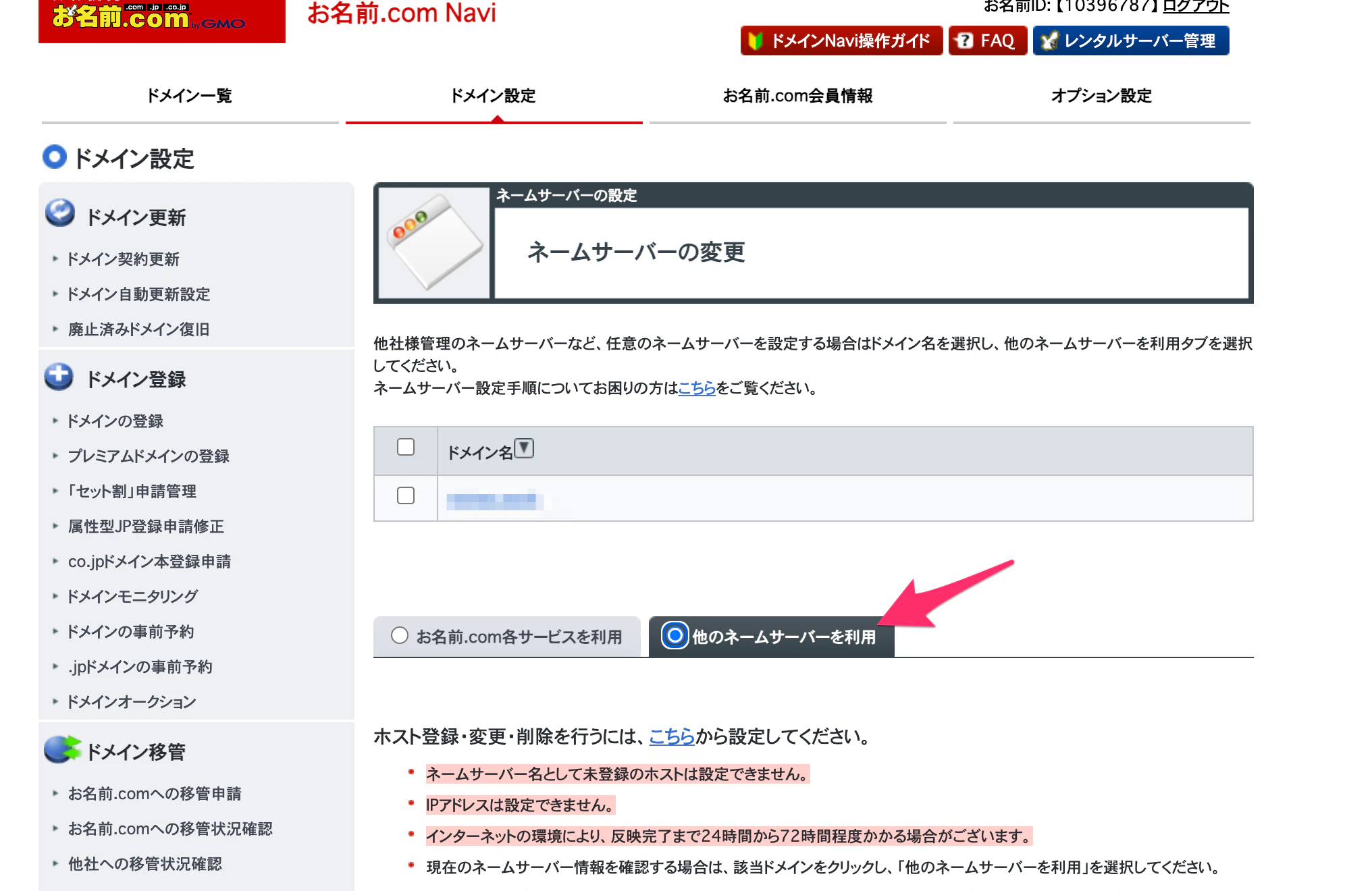Viewport: 1372px width, 891px height.
Task: Open co.jpドメイン本登録申請 in the sidebar
Action: tap(149, 562)
